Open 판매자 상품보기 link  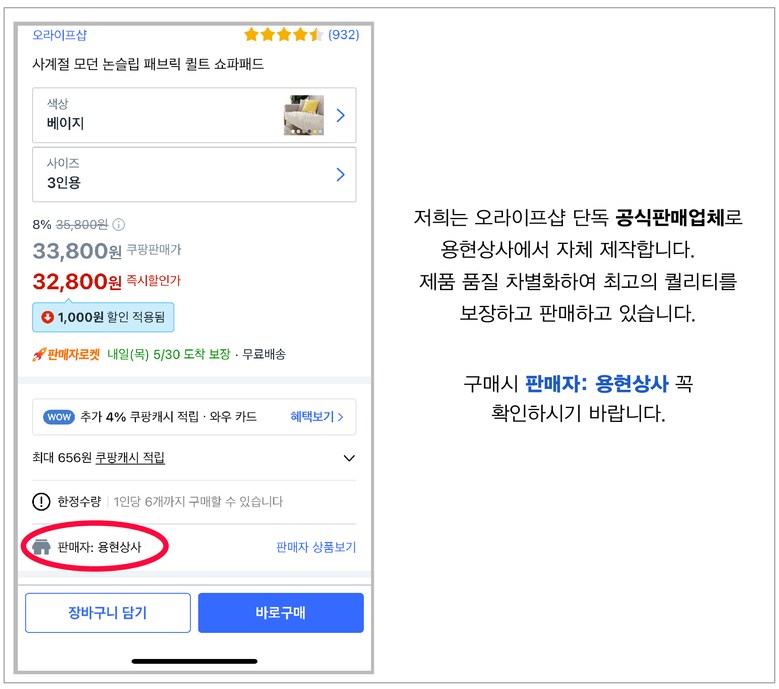point(315,548)
